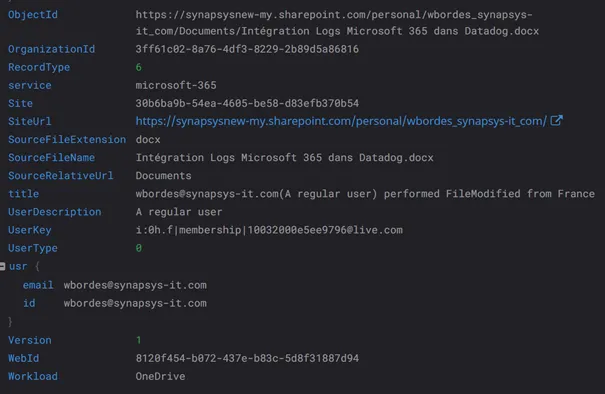This screenshot has height=394, width=605.
Task: Select the UserType value 0
Action: click(x=139, y=248)
